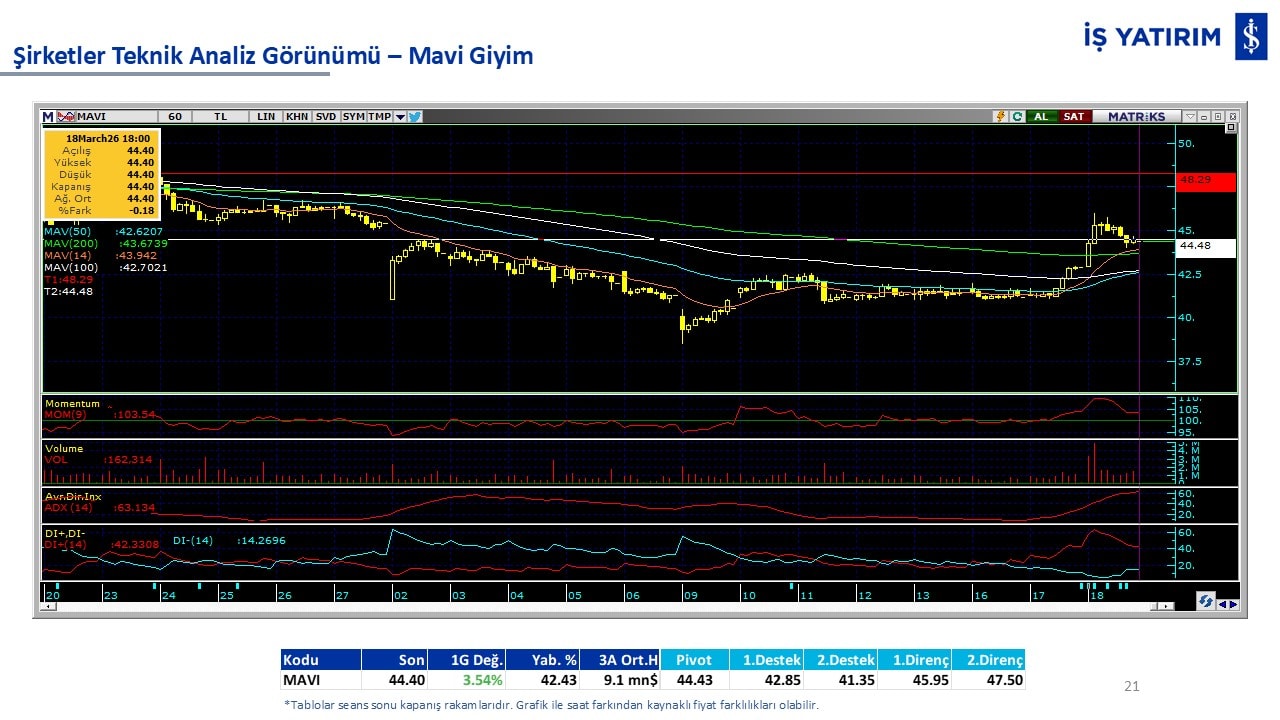This screenshot has width=1280, height=720.
Task: Toggle the SVD chart option
Action: pyautogui.click(x=326, y=117)
